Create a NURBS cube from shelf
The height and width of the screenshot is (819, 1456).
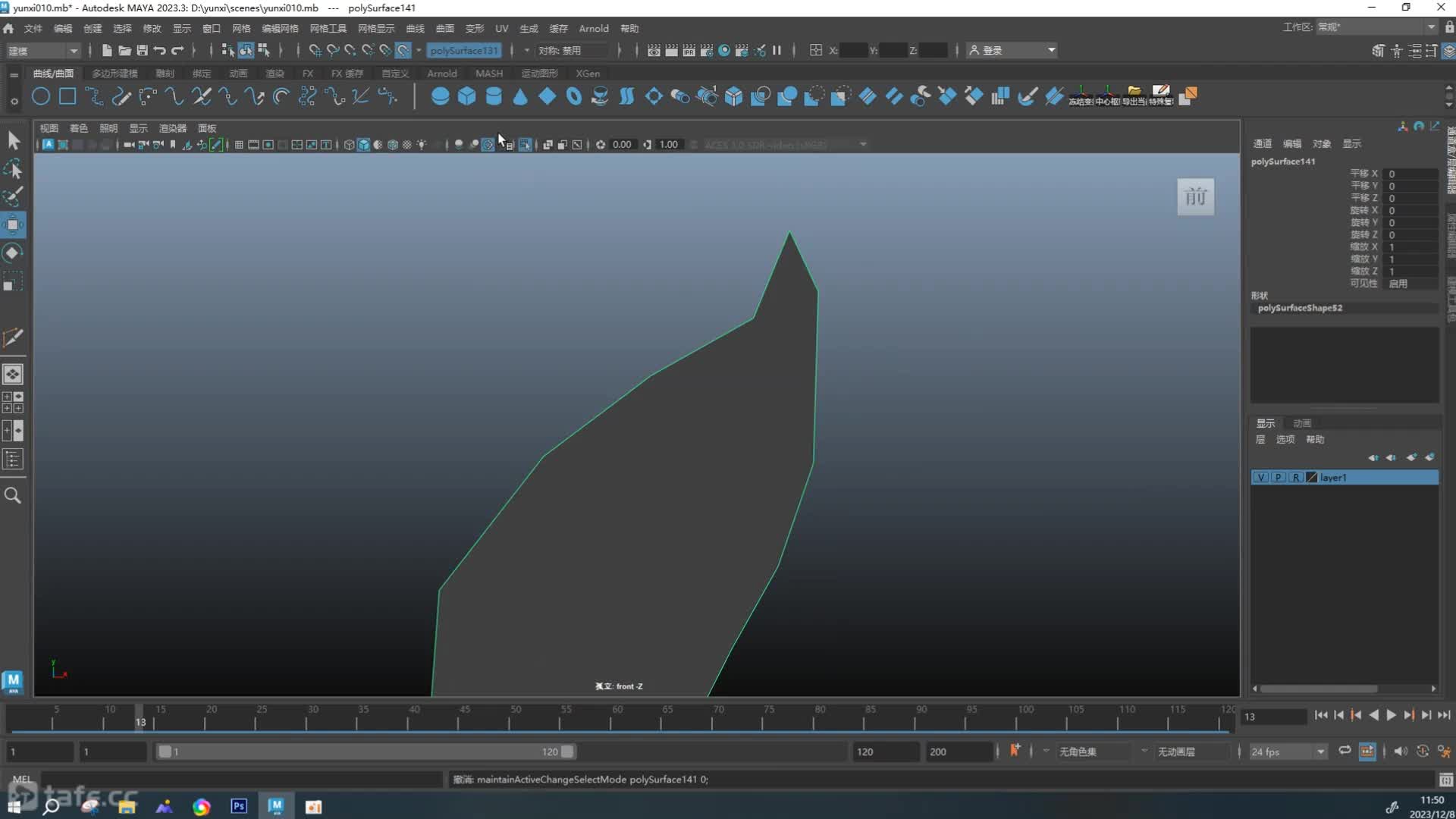point(466,96)
